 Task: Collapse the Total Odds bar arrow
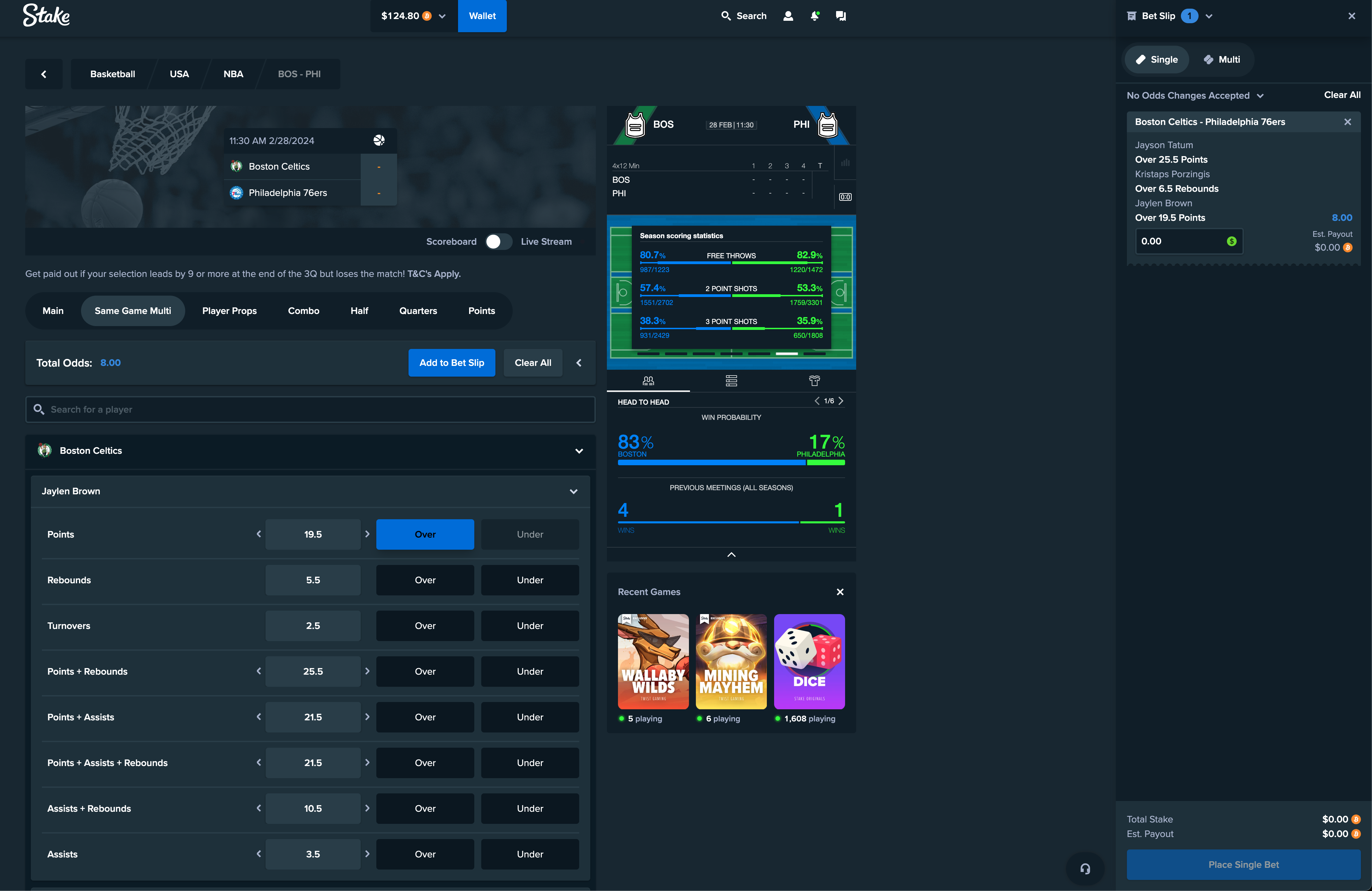tap(579, 362)
